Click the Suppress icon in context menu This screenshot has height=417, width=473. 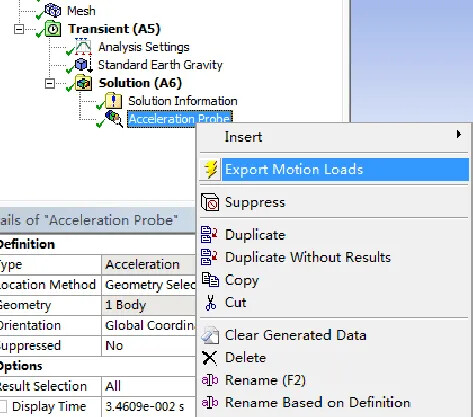click(210, 202)
